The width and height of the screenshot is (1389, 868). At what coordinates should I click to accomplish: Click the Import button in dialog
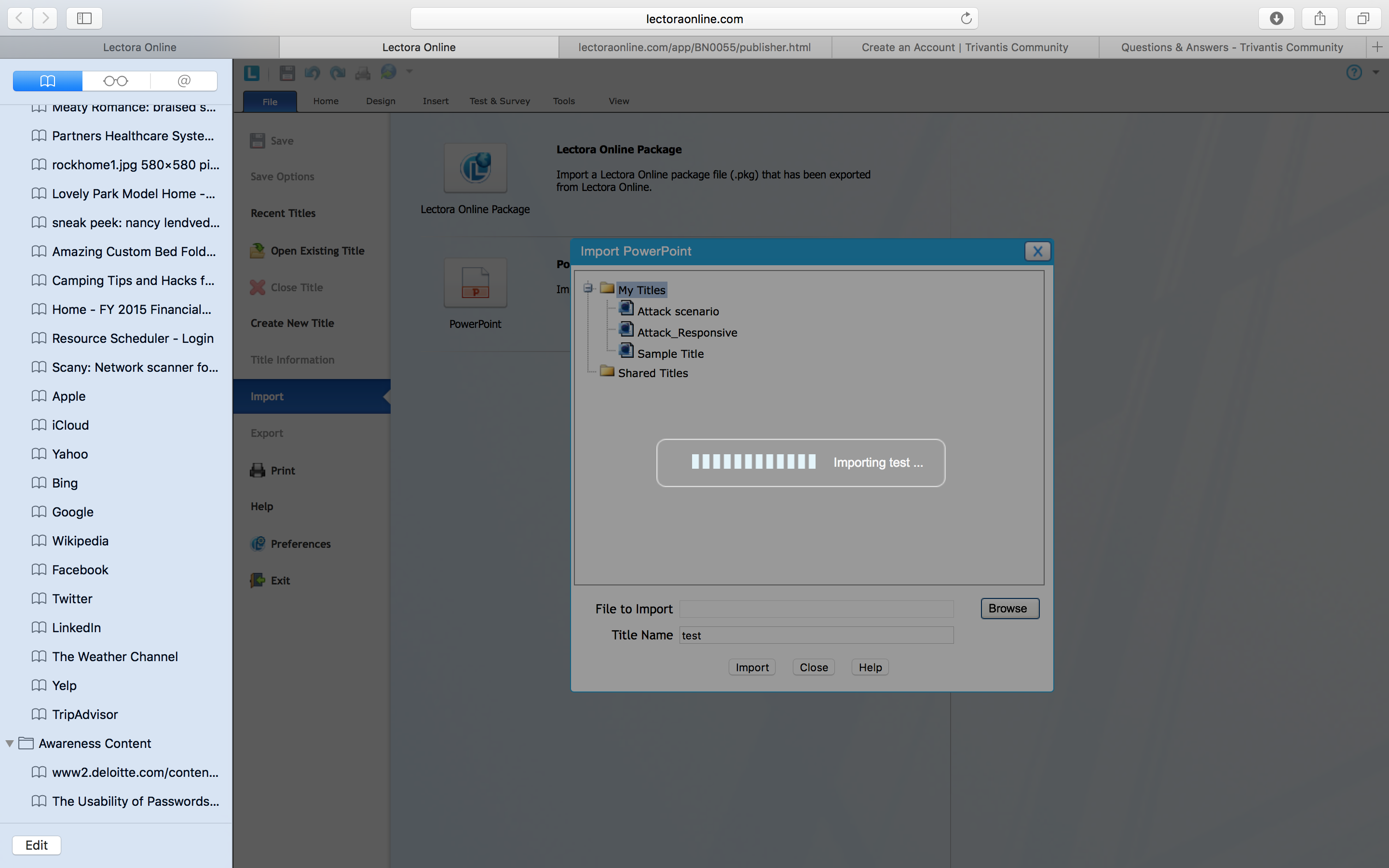pyautogui.click(x=752, y=667)
